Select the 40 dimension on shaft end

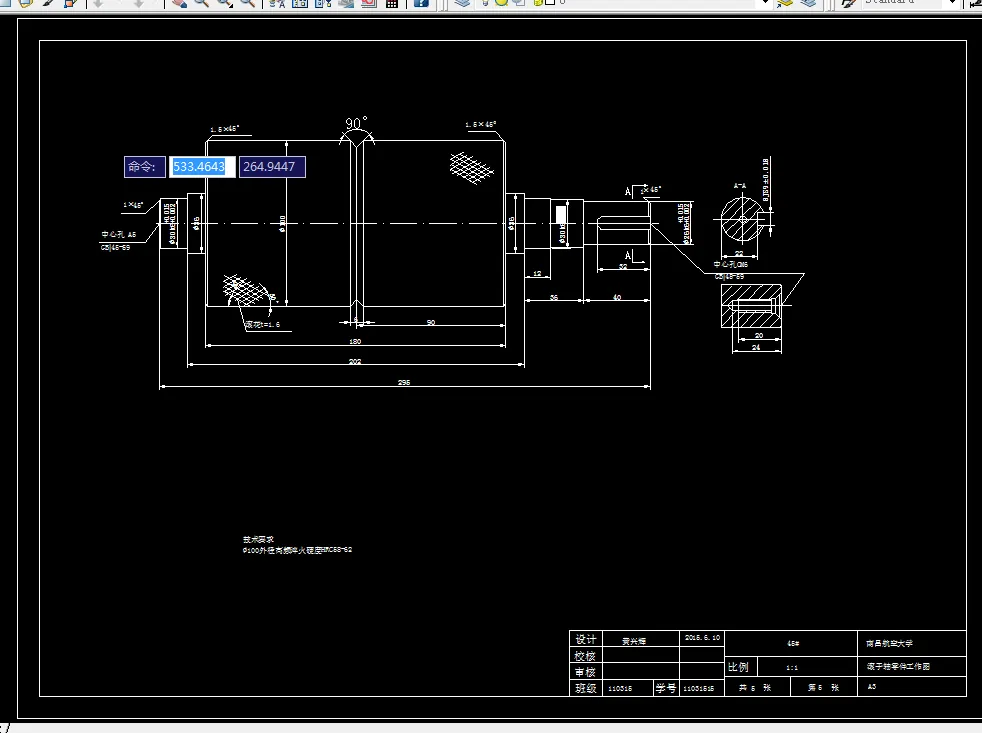(617, 297)
